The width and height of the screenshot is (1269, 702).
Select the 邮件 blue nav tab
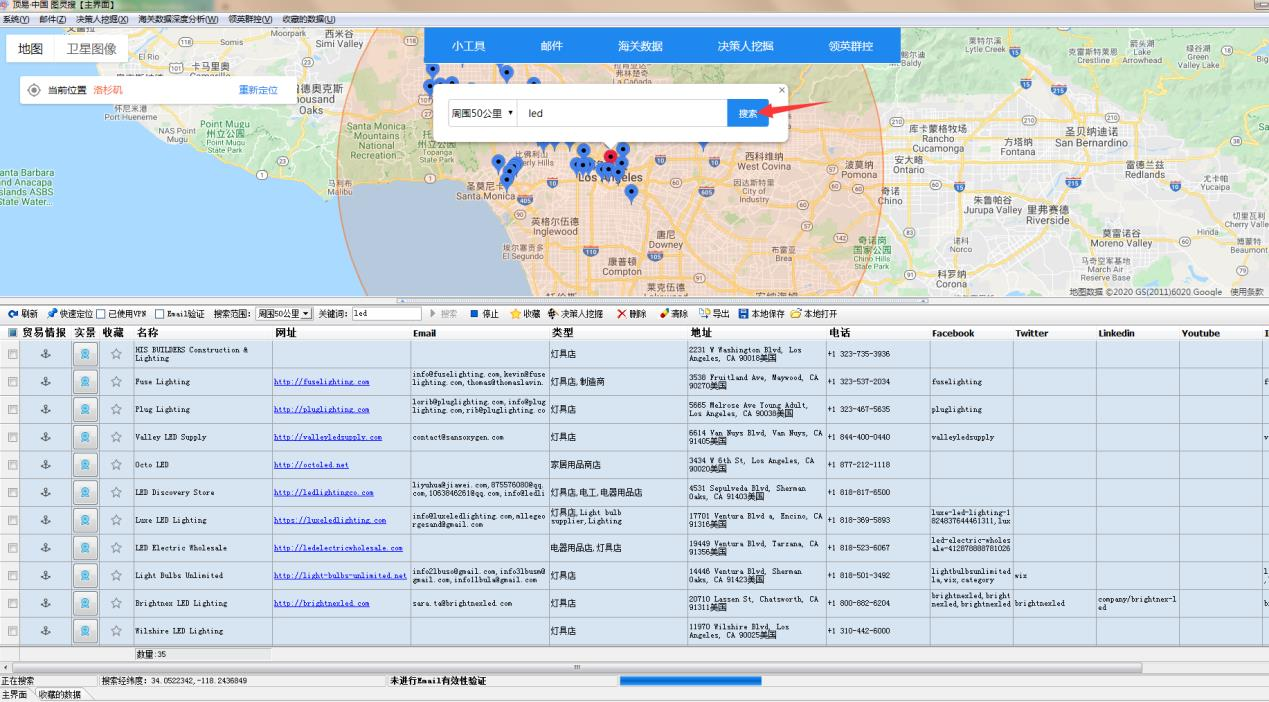click(551, 46)
